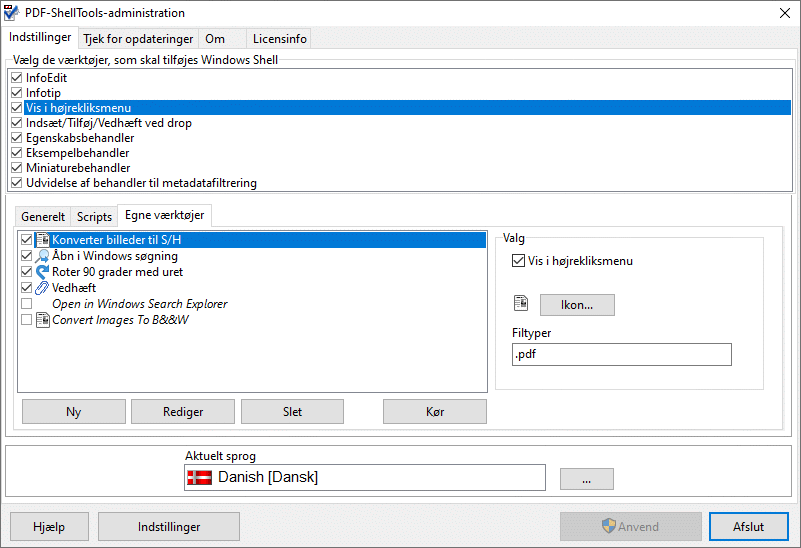Click the bottom Indstillinger button

click(x=169, y=527)
